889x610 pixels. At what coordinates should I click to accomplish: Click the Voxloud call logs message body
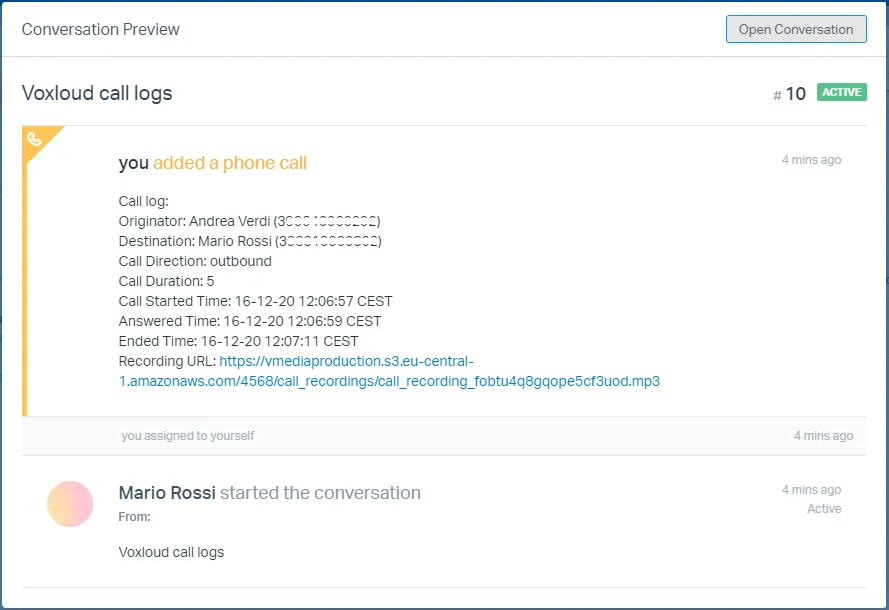pyautogui.click(x=171, y=552)
